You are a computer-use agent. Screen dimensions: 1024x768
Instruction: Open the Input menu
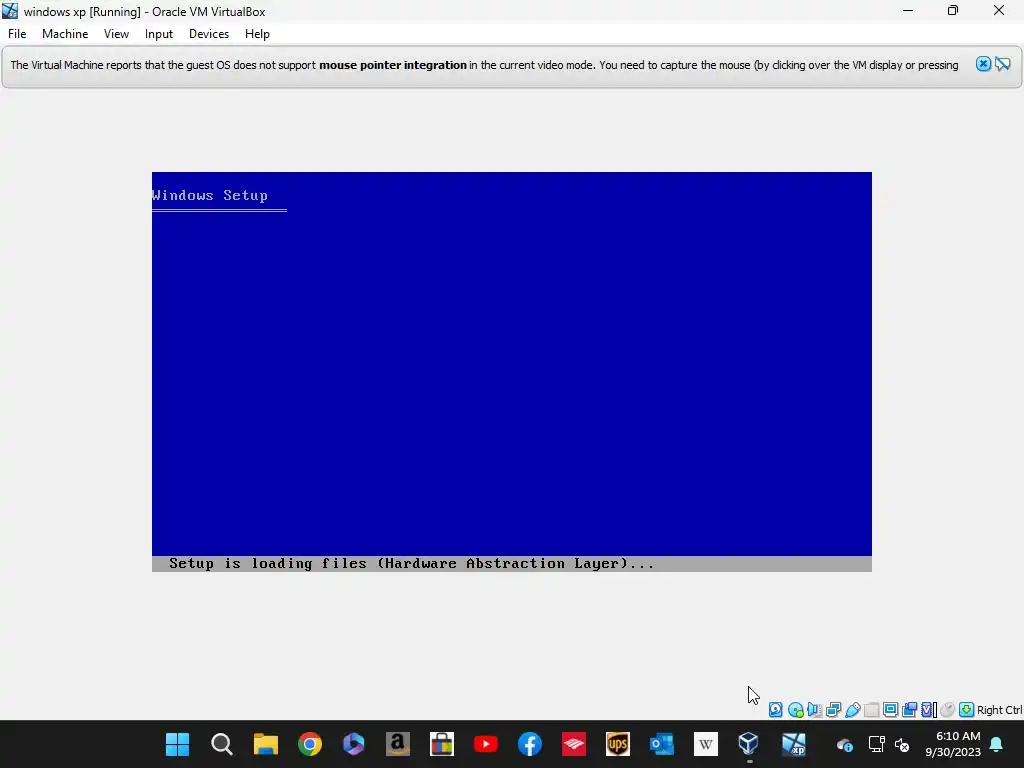(159, 34)
